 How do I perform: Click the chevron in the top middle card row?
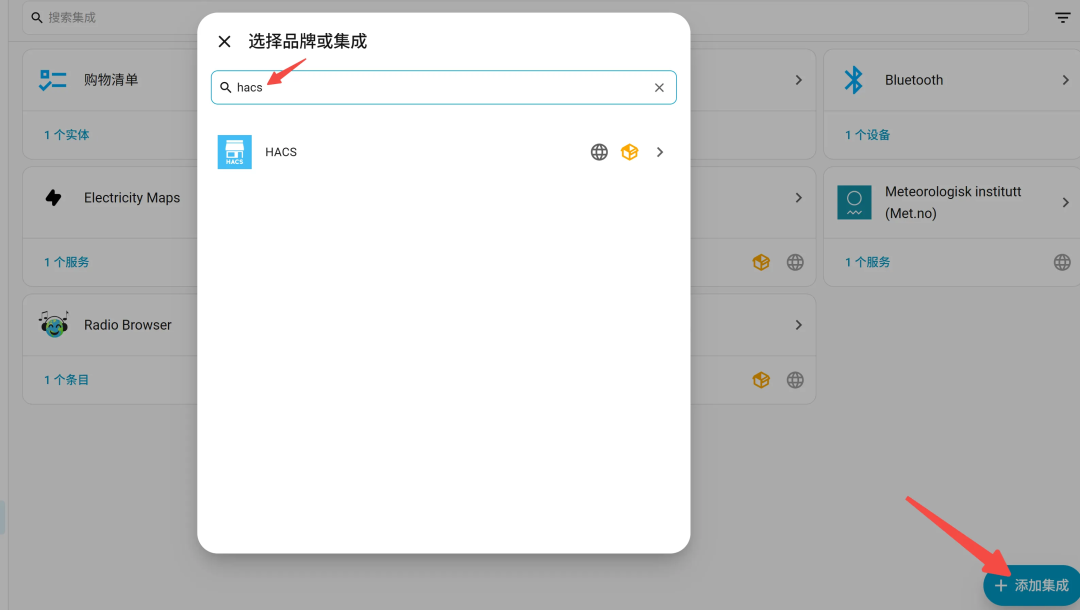point(798,80)
